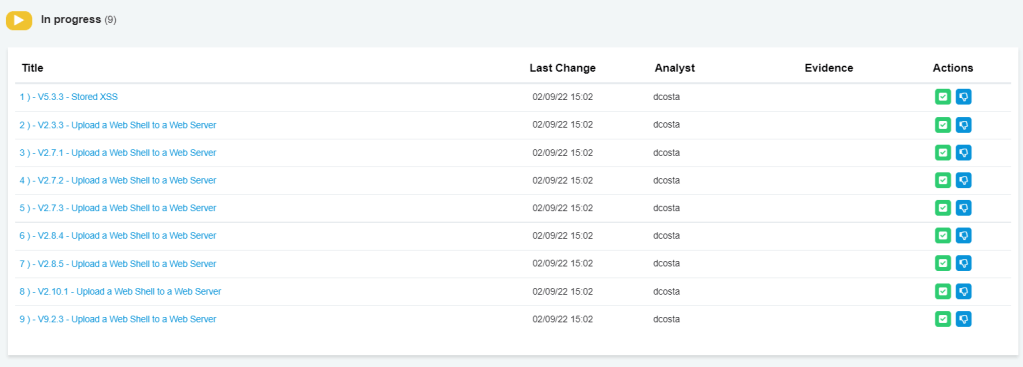Click the yellow In progress play icon
The width and height of the screenshot is (1023, 367).
click(19, 20)
